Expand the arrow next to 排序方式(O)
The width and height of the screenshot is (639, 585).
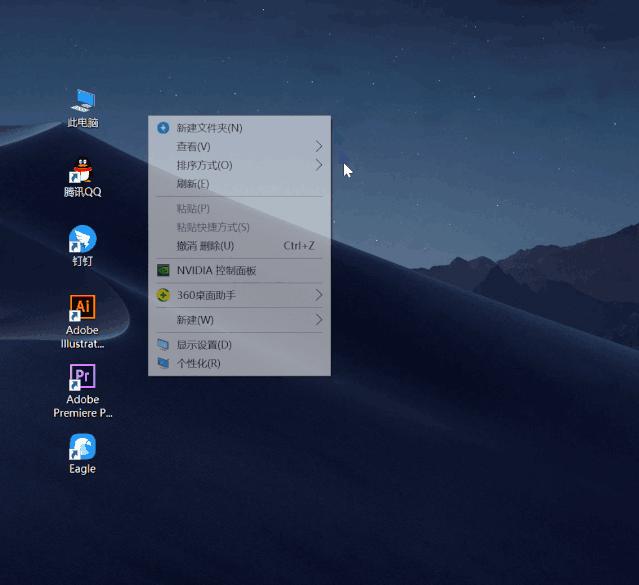point(319,165)
